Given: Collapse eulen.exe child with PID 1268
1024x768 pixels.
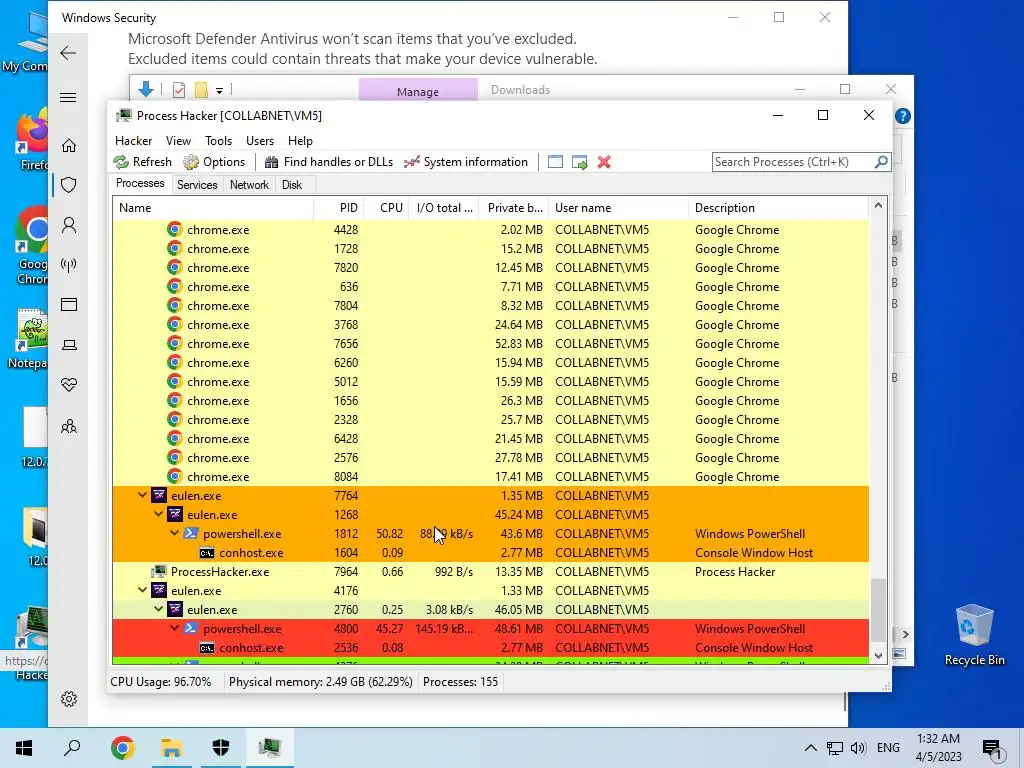Looking at the screenshot, I should (x=159, y=515).
